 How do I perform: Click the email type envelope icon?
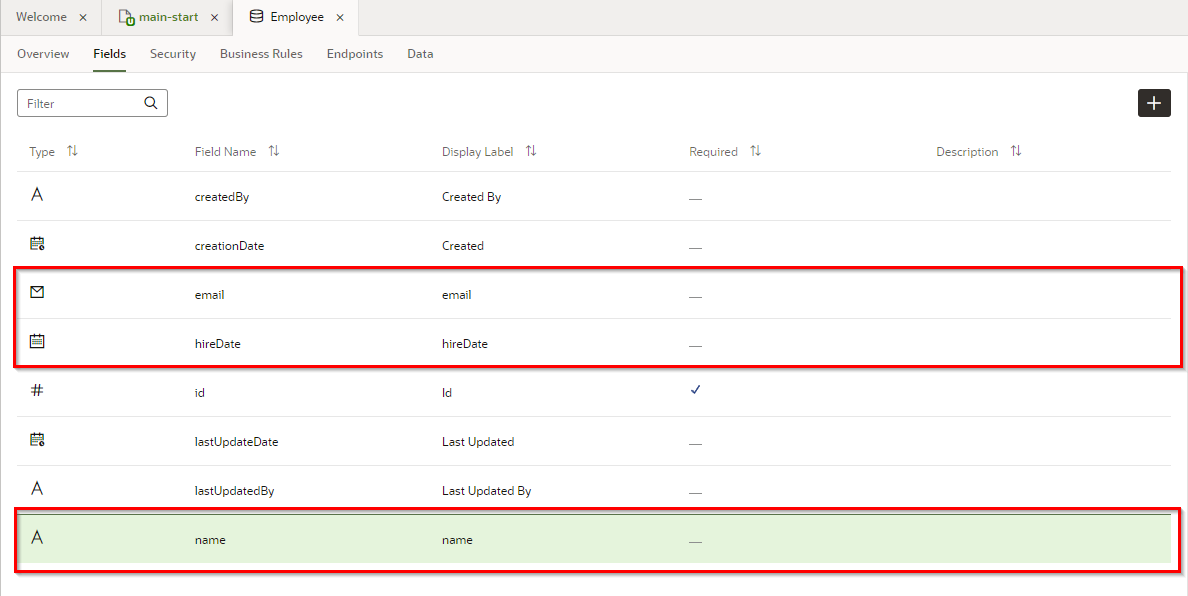37,293
